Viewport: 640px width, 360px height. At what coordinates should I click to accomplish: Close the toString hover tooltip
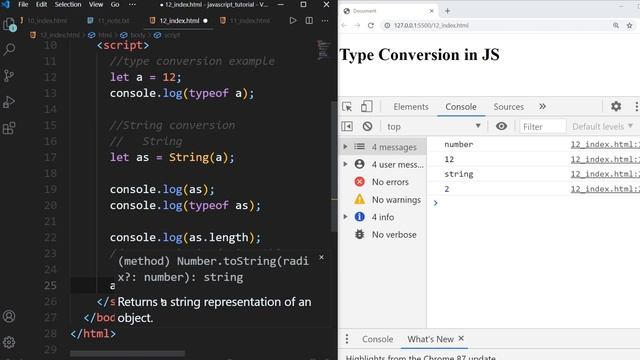pos(321,257)
